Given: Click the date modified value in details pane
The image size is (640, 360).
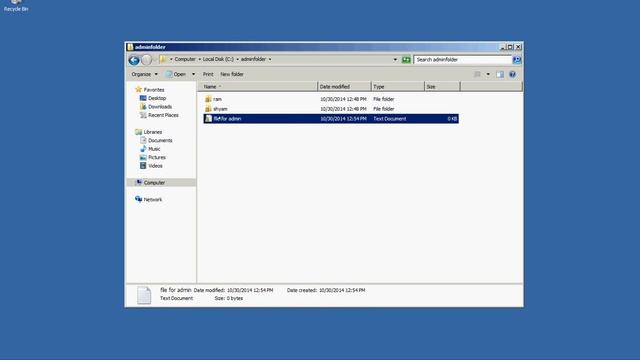Looking at the screenshot, I should (250, 290).
